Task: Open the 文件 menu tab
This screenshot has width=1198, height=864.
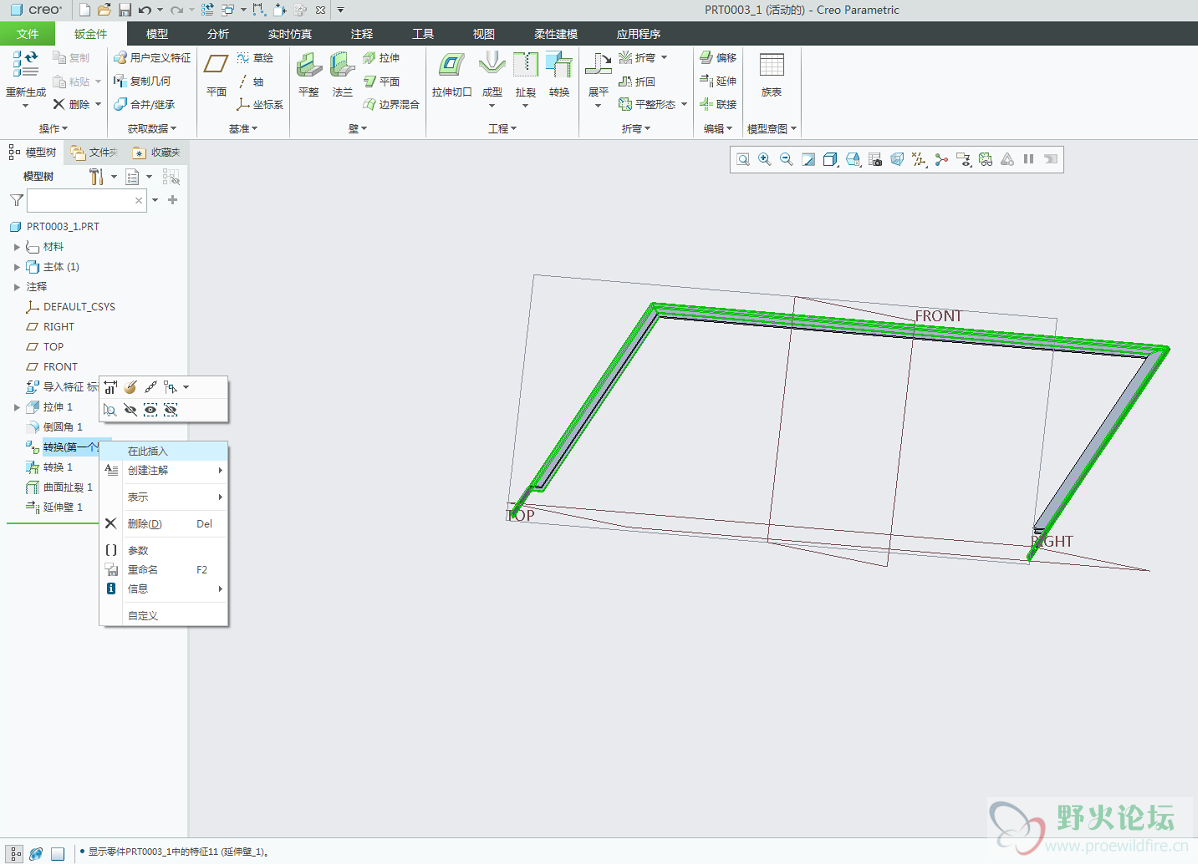Action: (x=28, y=34)
